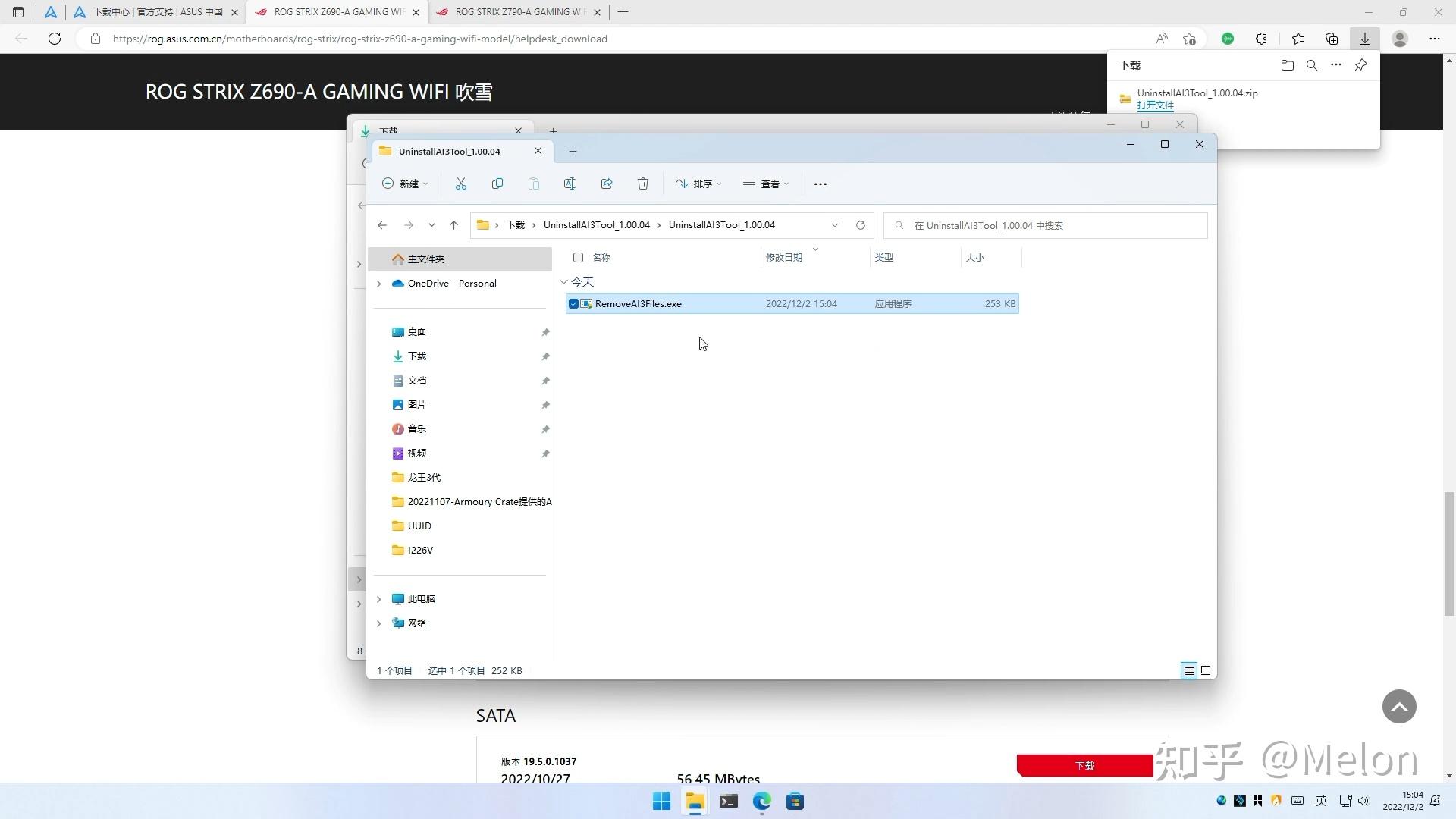Expand the OneDrive - Personal tree item
The width and height of the screenshot is (1456, 819).
coord(379,284)
